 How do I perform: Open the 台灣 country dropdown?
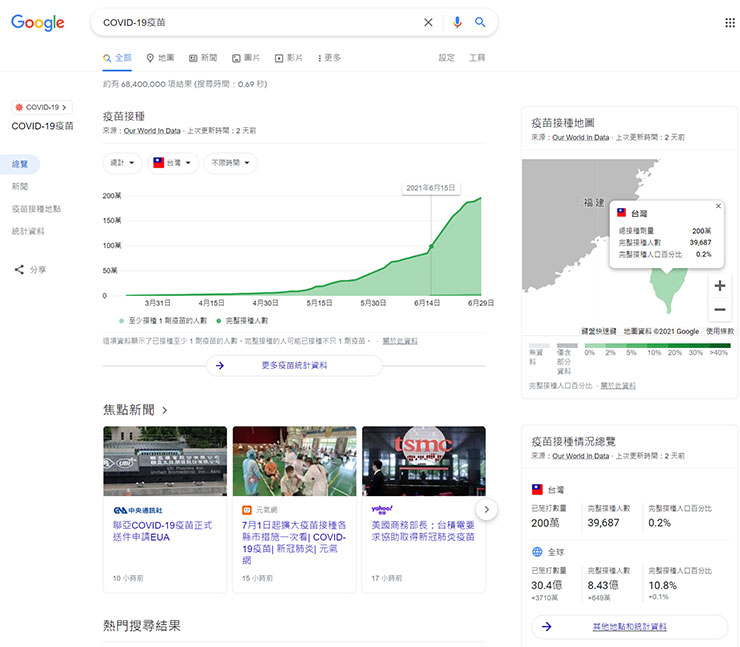click(x=173, y=163)
